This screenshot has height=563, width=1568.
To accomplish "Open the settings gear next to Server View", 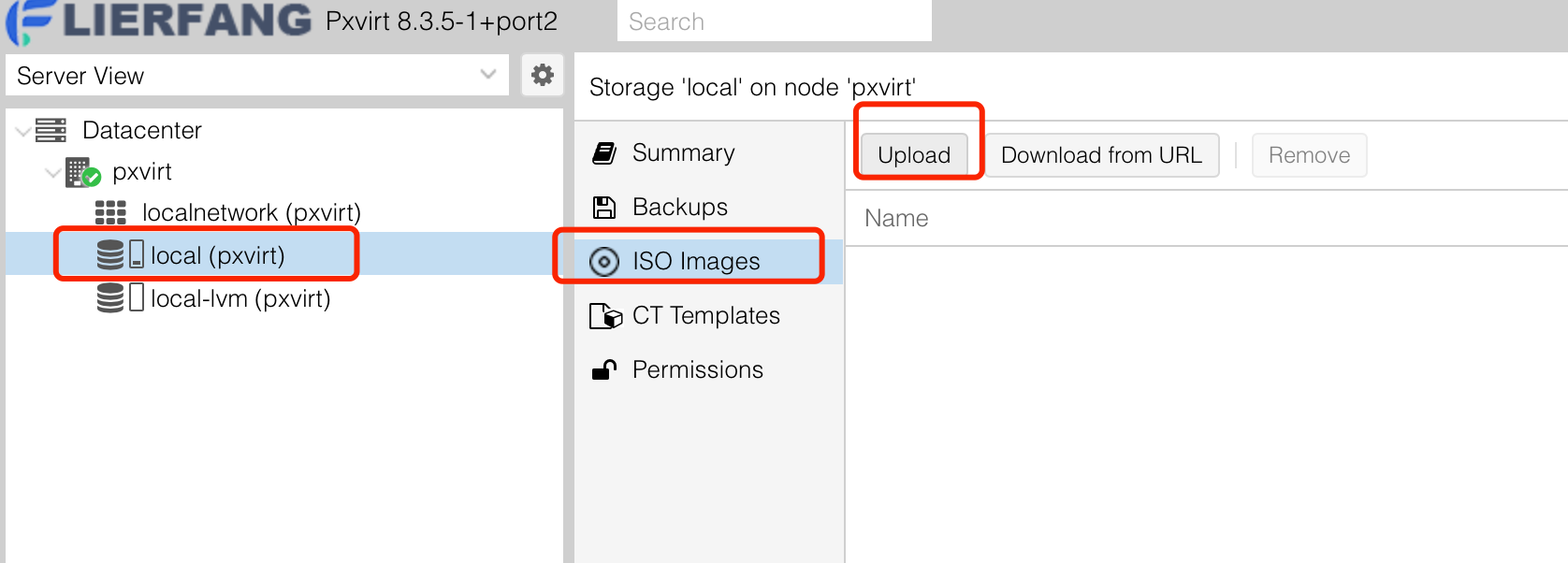I will click(542, 75).
